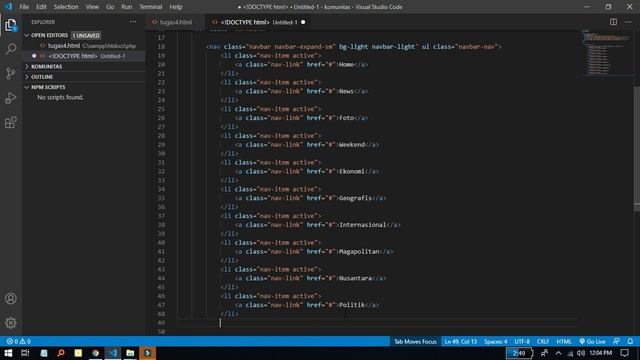Open the Selection menu
The height and width of the screenshot is (360, 640).
66,7
